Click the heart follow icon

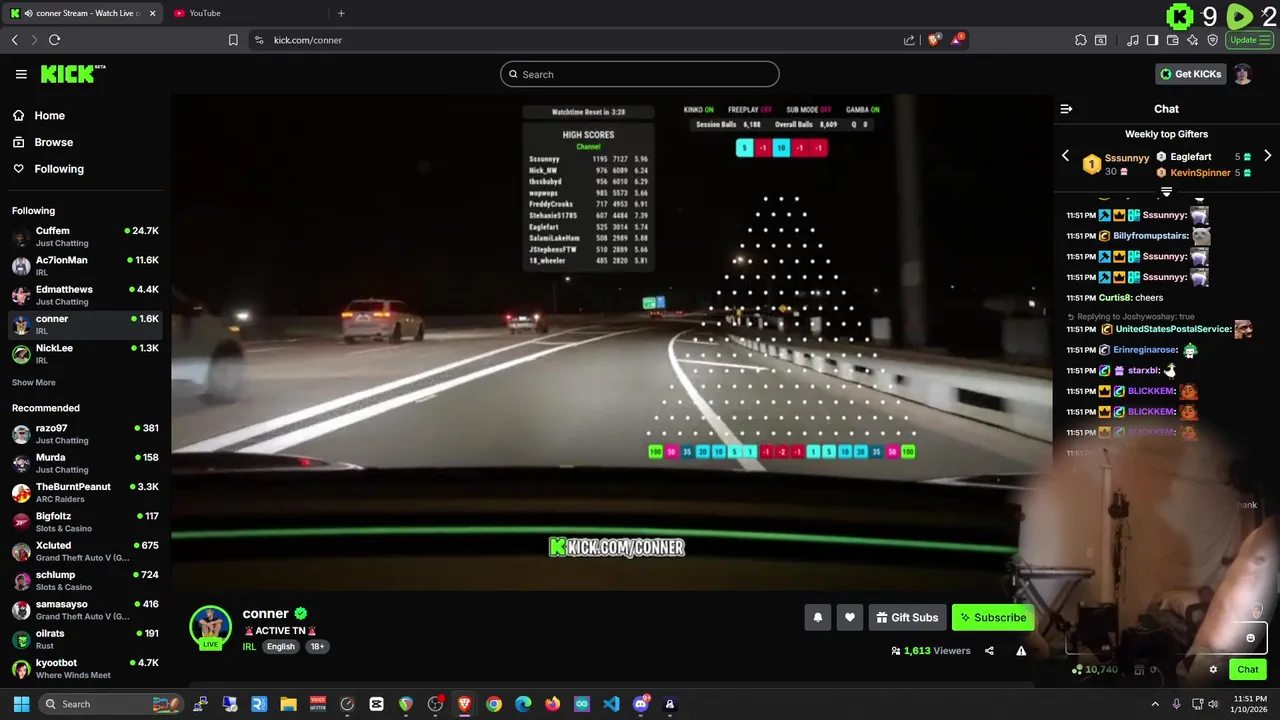[x=850, y=618]
